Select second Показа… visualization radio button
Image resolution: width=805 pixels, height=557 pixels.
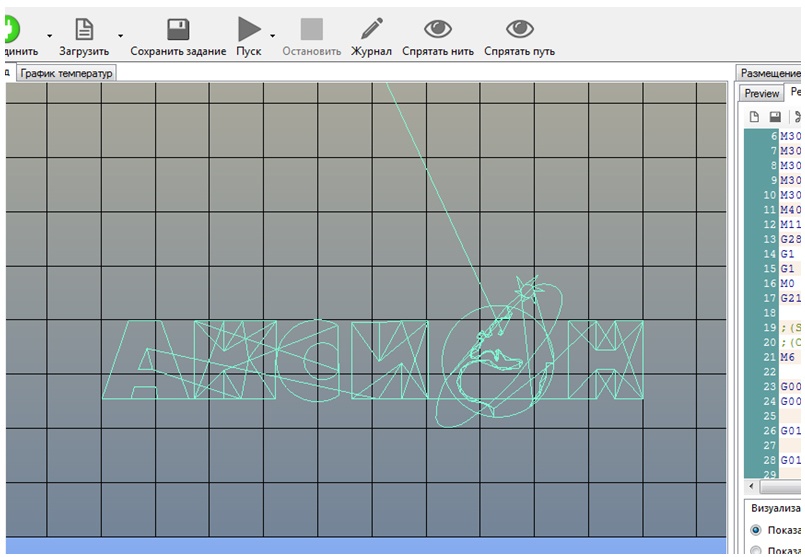(756, 551)
